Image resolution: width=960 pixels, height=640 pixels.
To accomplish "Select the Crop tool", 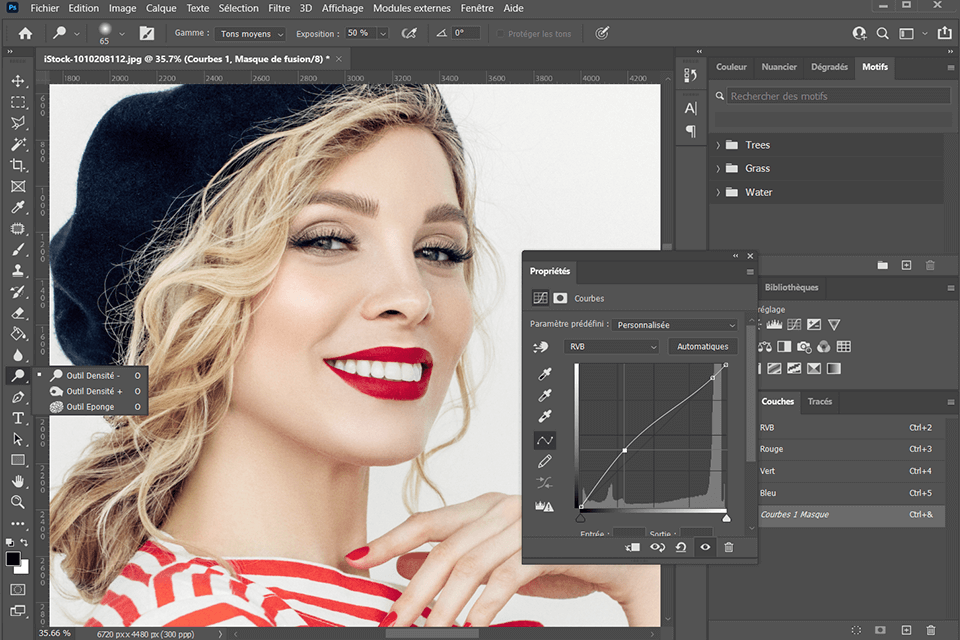I will tap(18, 165).
